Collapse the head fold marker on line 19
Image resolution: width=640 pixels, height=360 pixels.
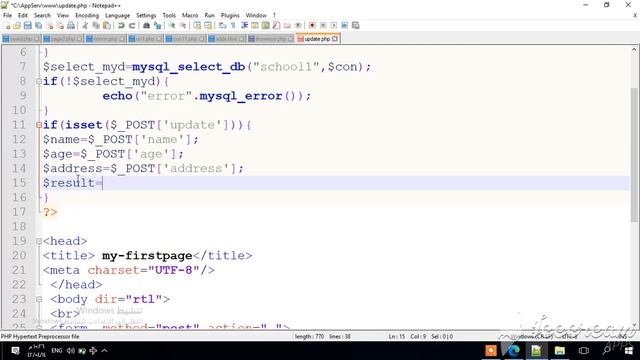(39, 241)
